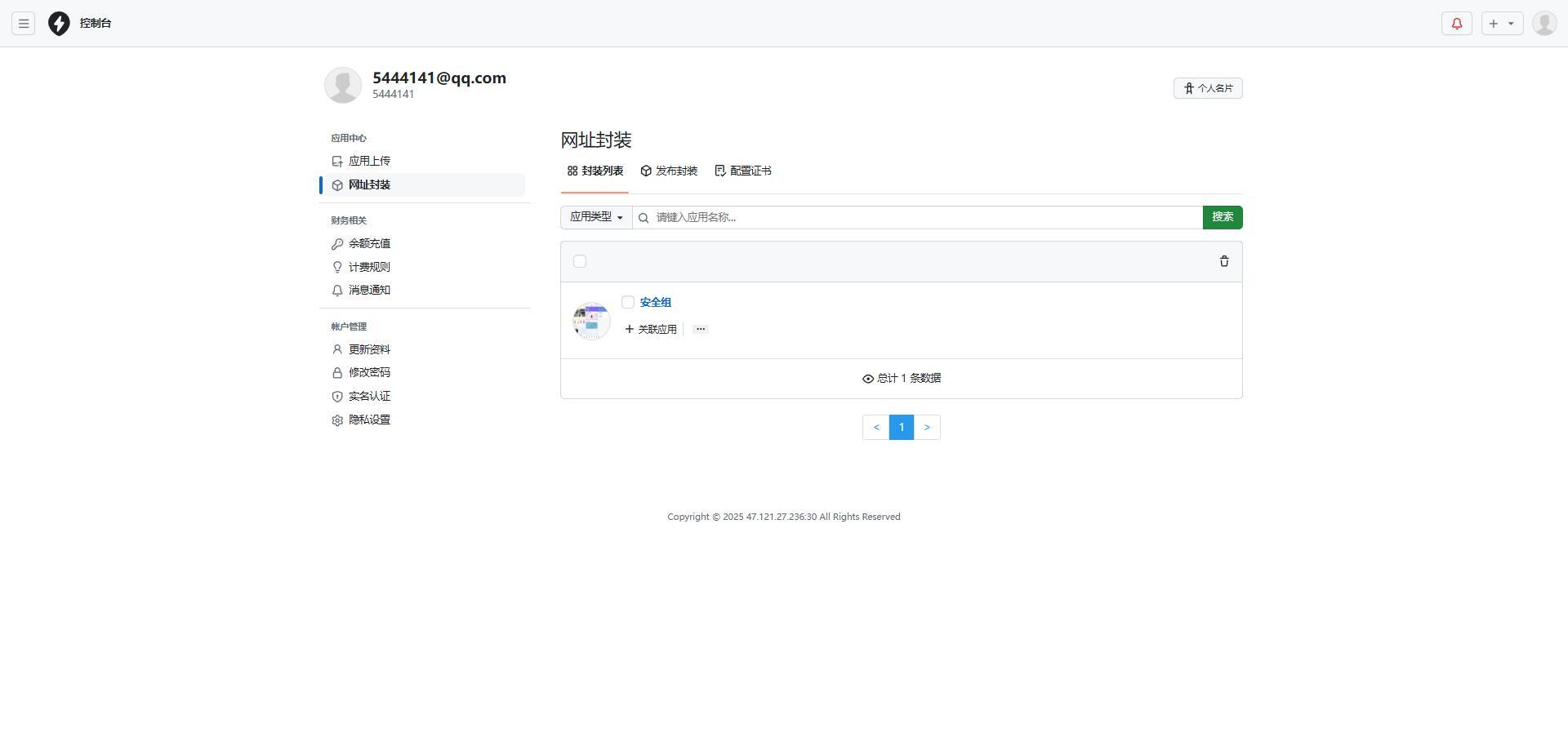Click the trash delete icon
Viewport: 1568px width, 746px height.
pos(1223,261)
